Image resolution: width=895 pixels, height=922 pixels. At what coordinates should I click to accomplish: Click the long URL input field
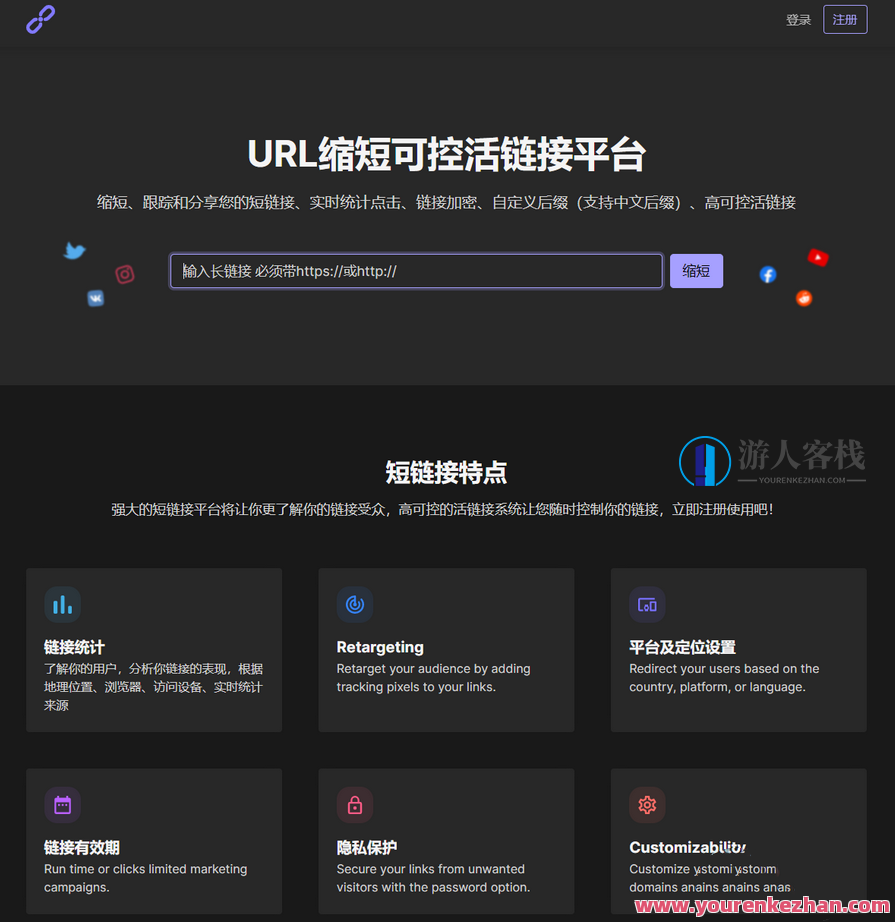416,271
